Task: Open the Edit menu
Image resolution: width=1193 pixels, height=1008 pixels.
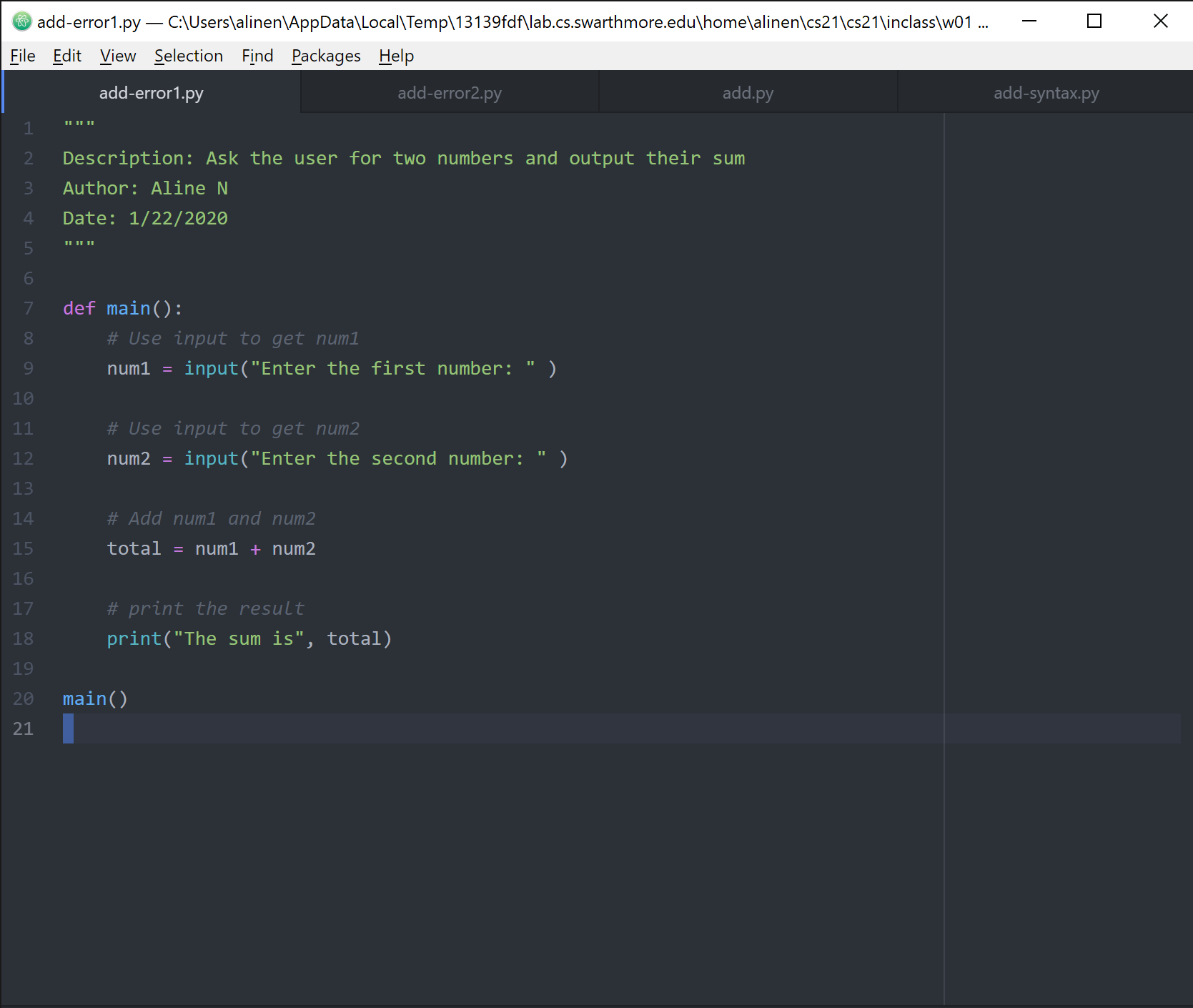Action: [67, 56]
